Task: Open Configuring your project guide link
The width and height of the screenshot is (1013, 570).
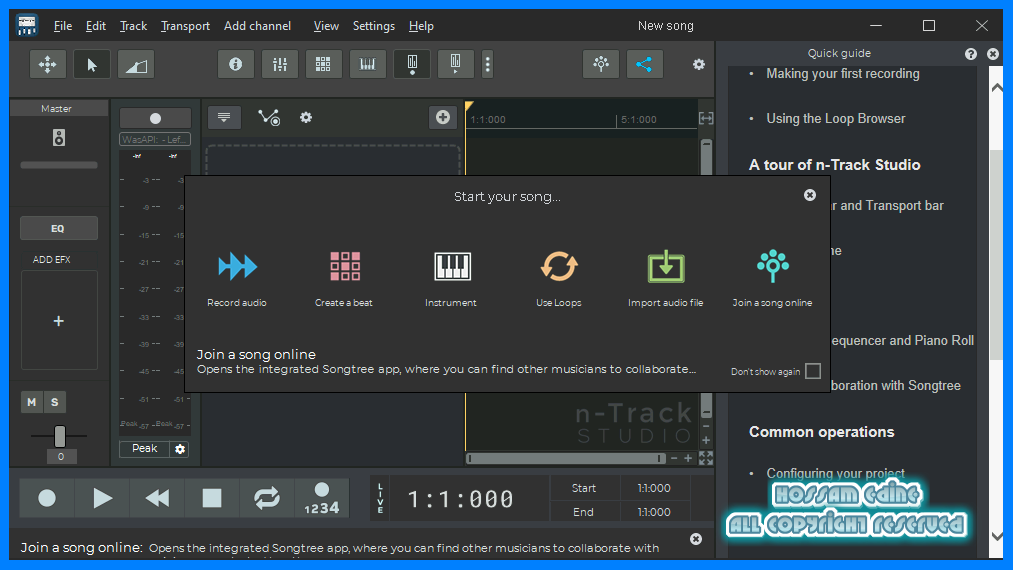Action: 835,473
